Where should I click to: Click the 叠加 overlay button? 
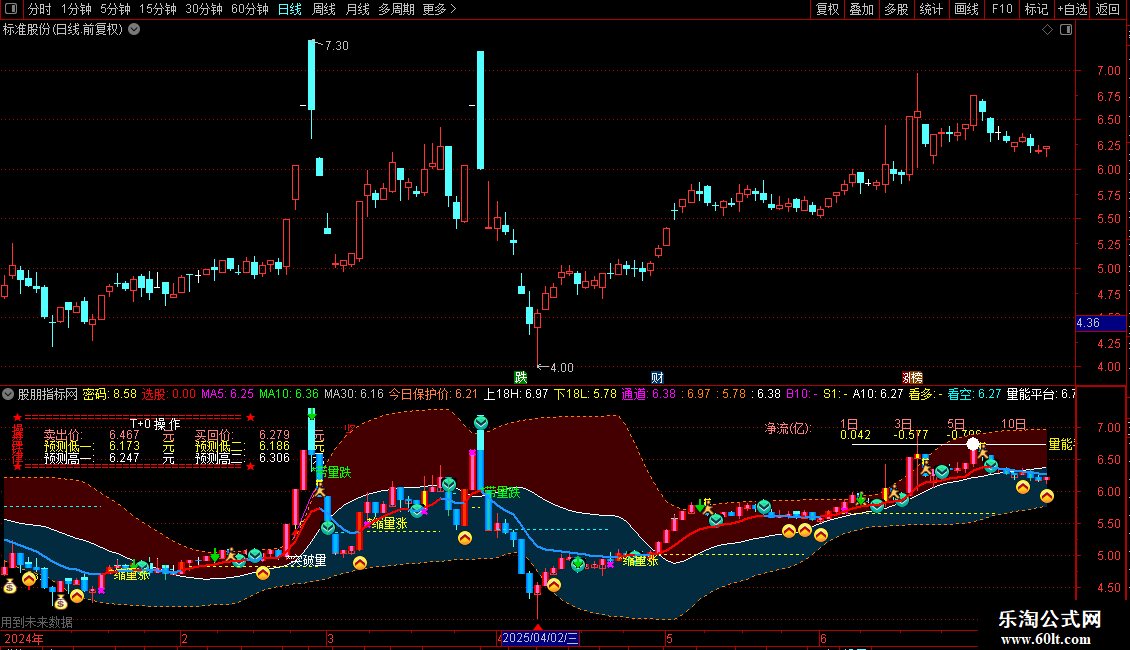pos(861,9)
